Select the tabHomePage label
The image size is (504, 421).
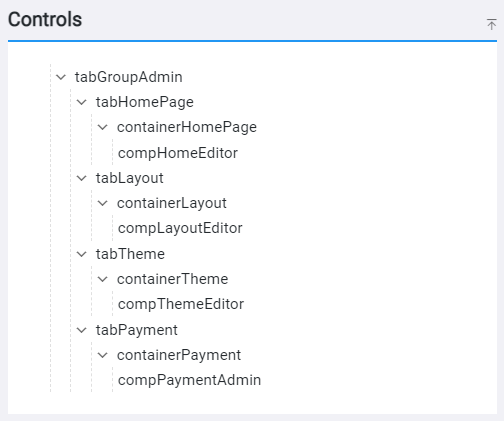145,102
